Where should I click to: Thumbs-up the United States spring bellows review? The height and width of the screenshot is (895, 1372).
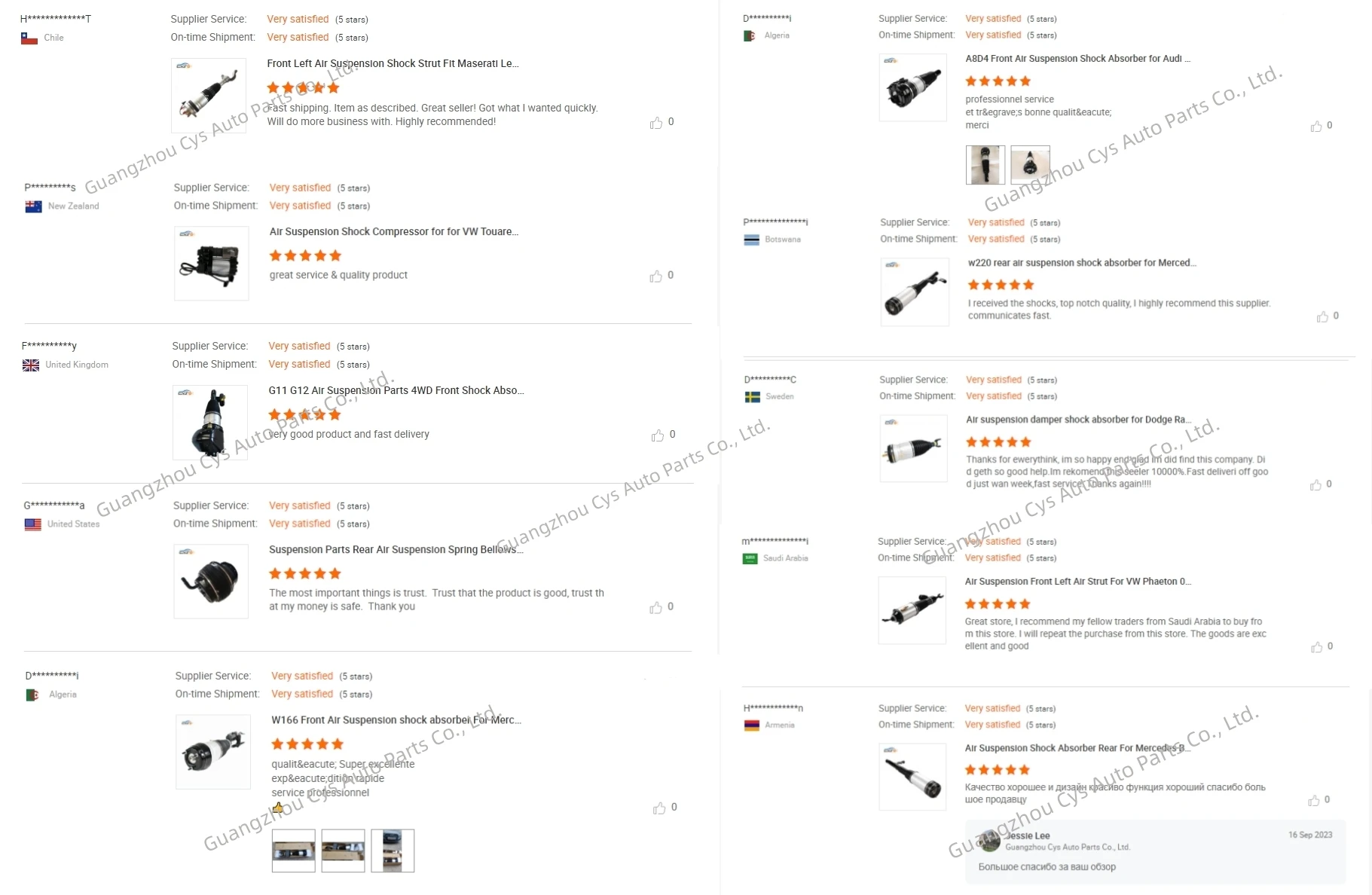click(x=656, y=608)
